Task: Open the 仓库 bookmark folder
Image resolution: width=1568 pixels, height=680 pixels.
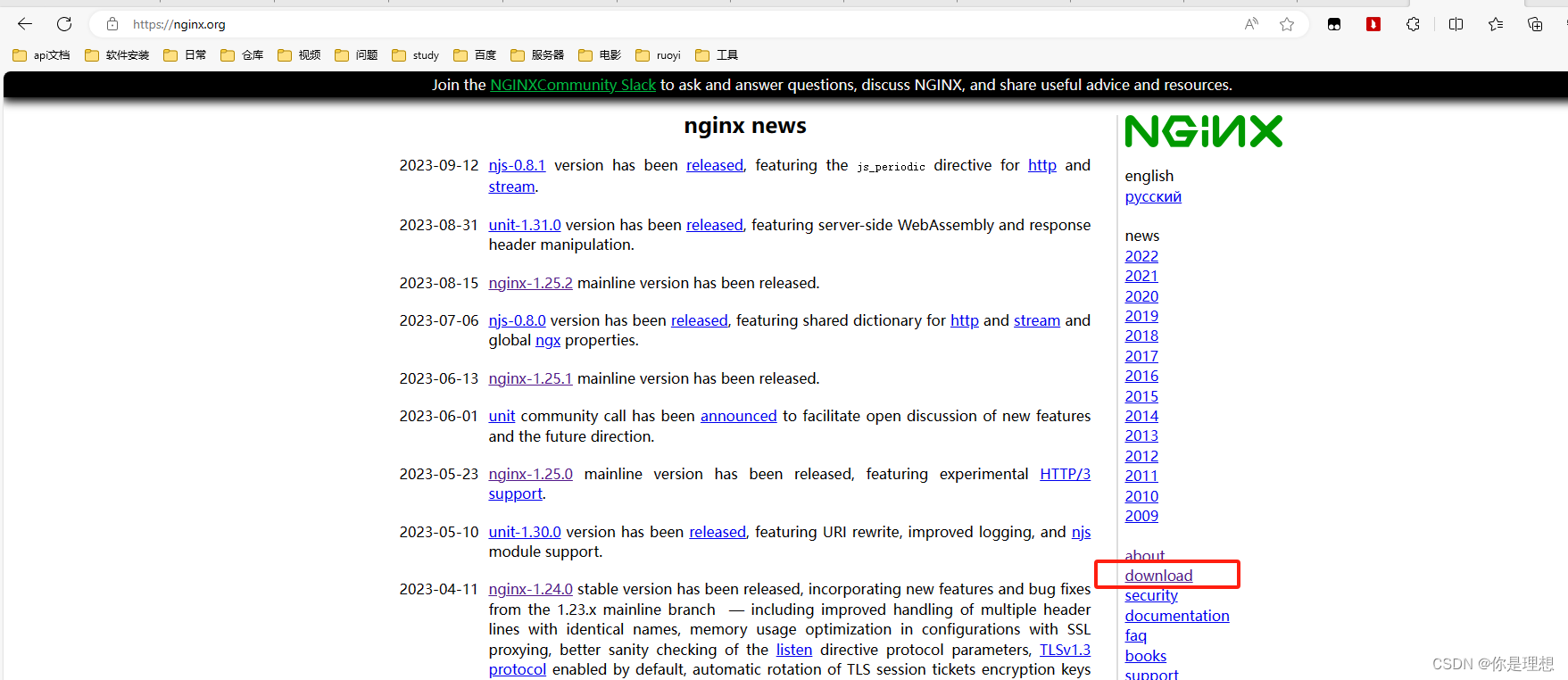Action: [242, 55]
